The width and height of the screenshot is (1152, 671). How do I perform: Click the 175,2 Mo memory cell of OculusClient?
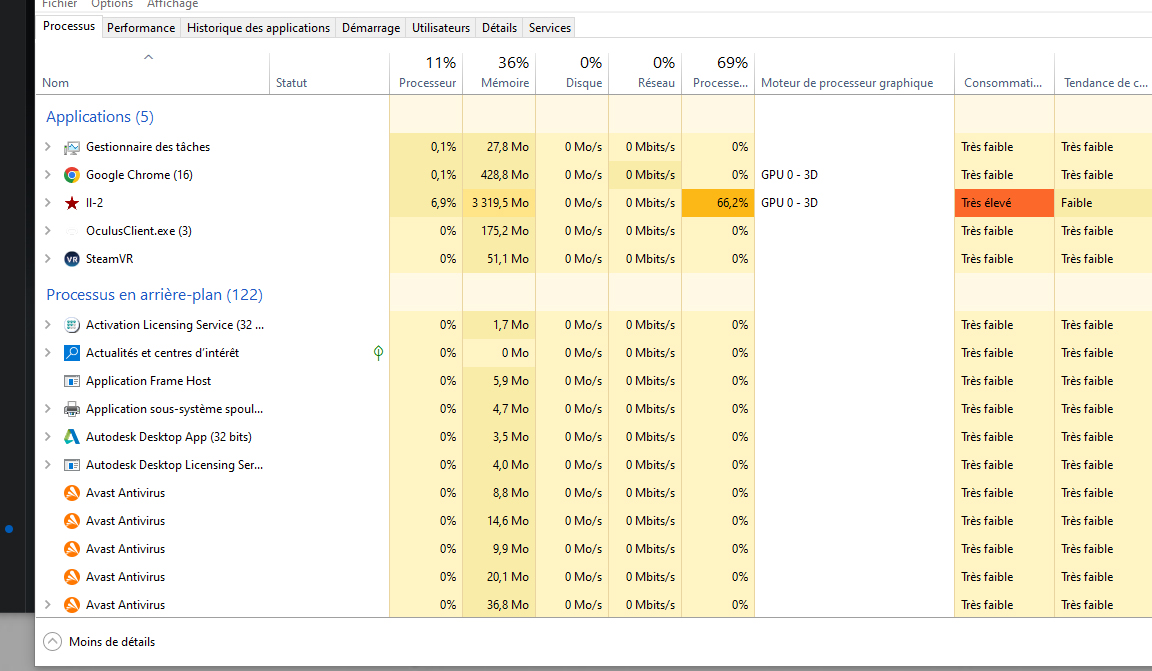[x=499, y=231]
